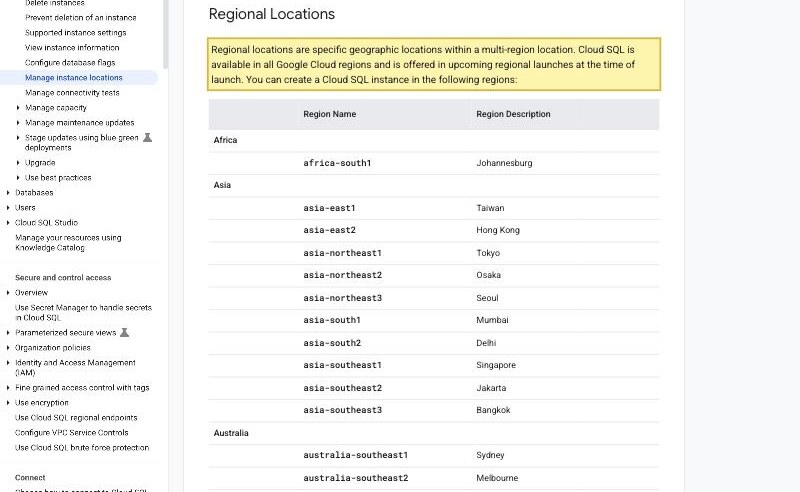
Task: Click the Johannesburg description cell
Action: [504, 163]
